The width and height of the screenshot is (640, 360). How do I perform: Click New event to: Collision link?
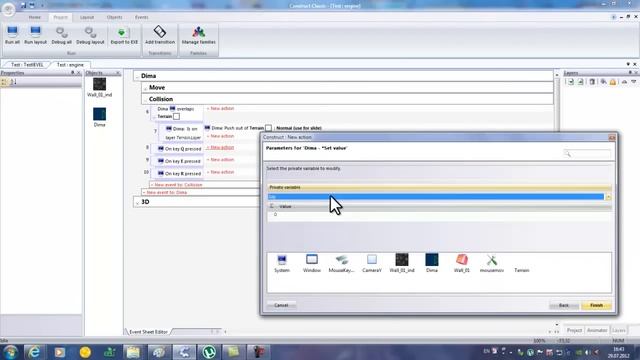point(176,185)
